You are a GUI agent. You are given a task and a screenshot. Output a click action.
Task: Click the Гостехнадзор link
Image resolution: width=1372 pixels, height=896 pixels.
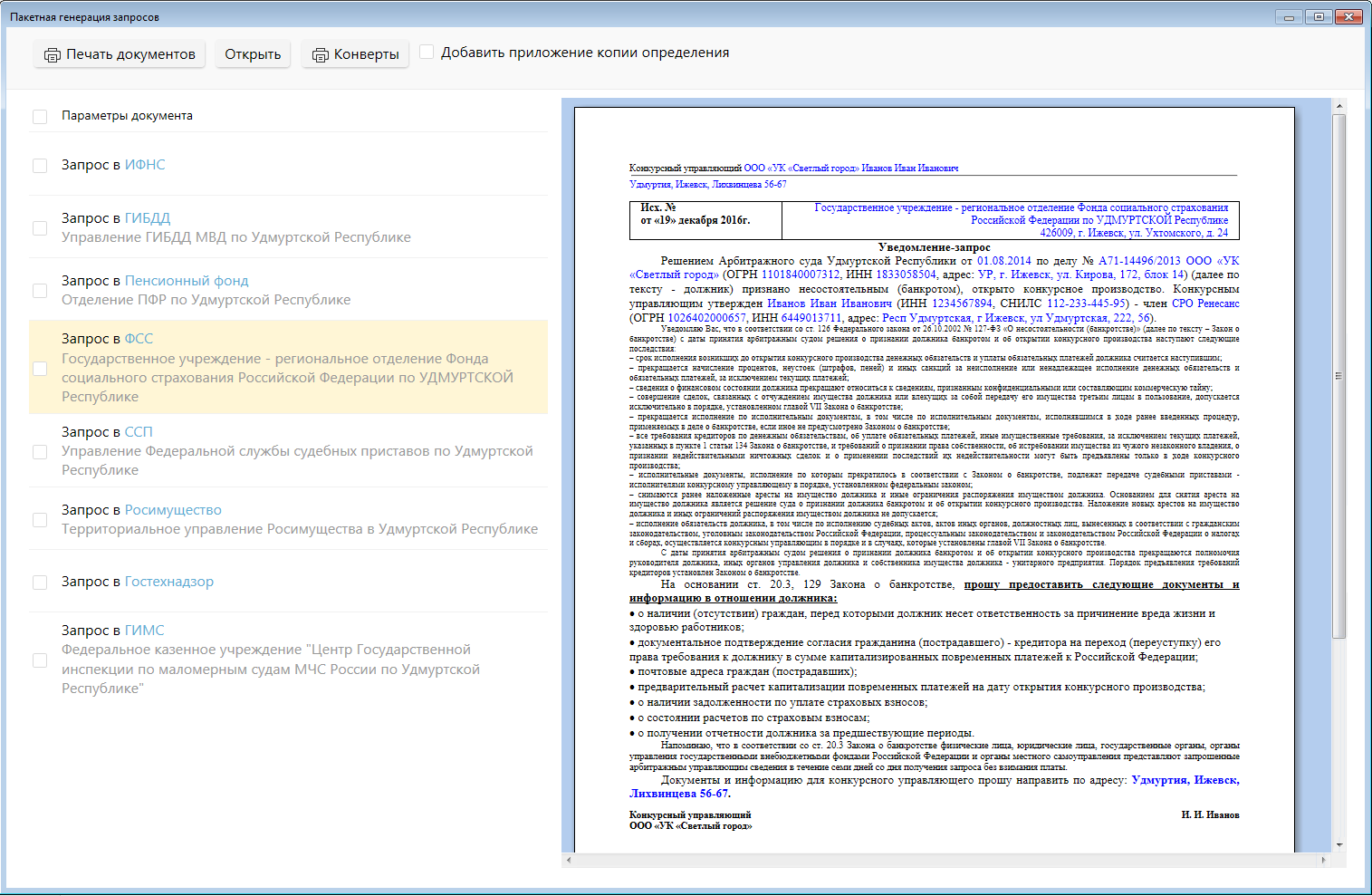[169, 582]
